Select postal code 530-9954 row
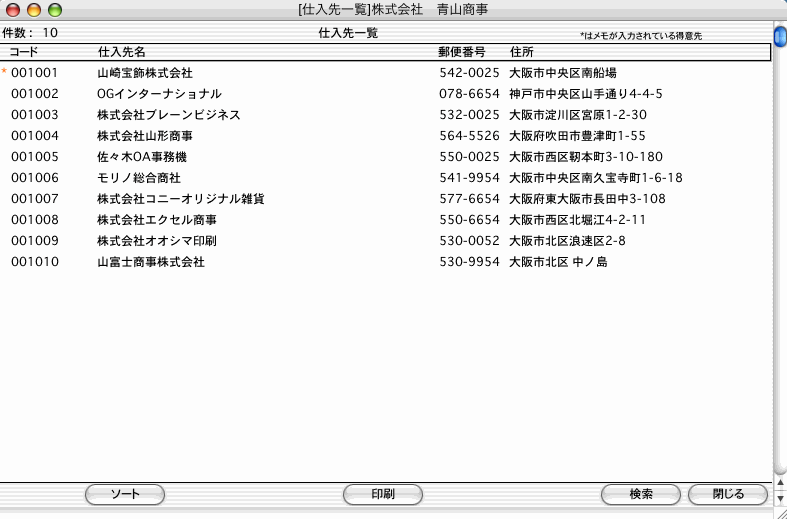787x519 pixels. point(469,262)
